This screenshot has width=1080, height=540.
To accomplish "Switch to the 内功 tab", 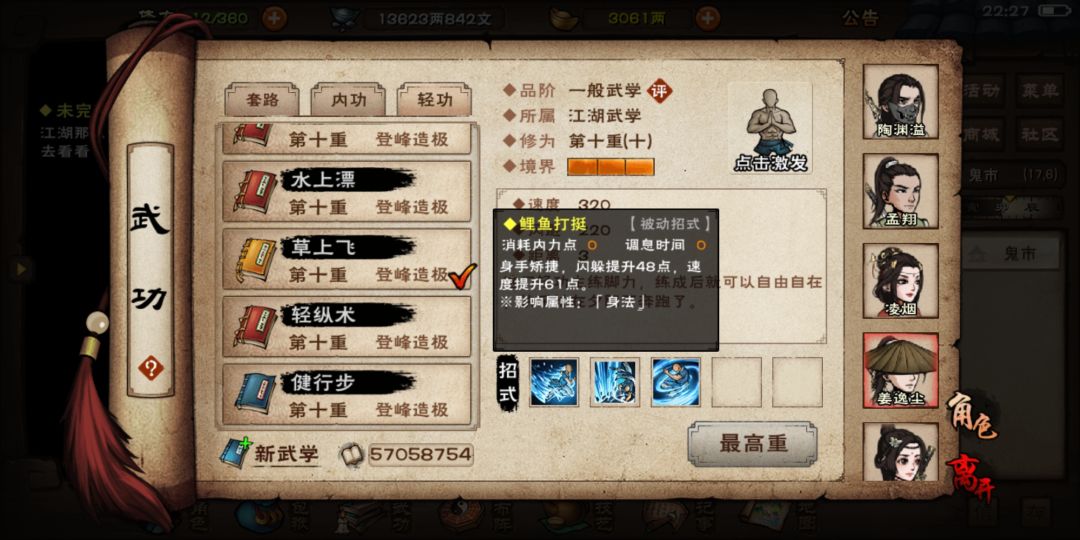I will 349,100.
